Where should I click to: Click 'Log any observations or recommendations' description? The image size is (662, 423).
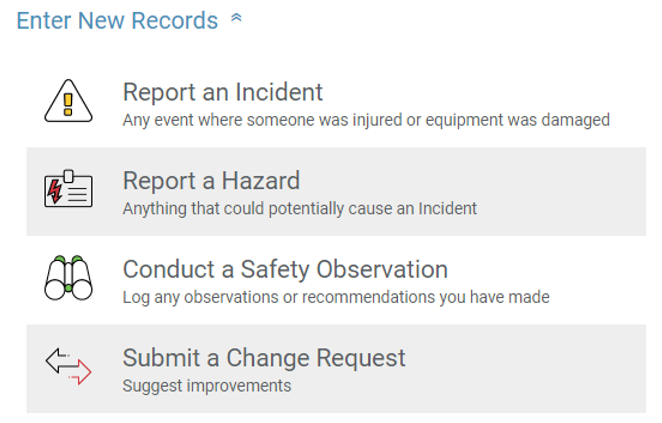tap(336, 298)
